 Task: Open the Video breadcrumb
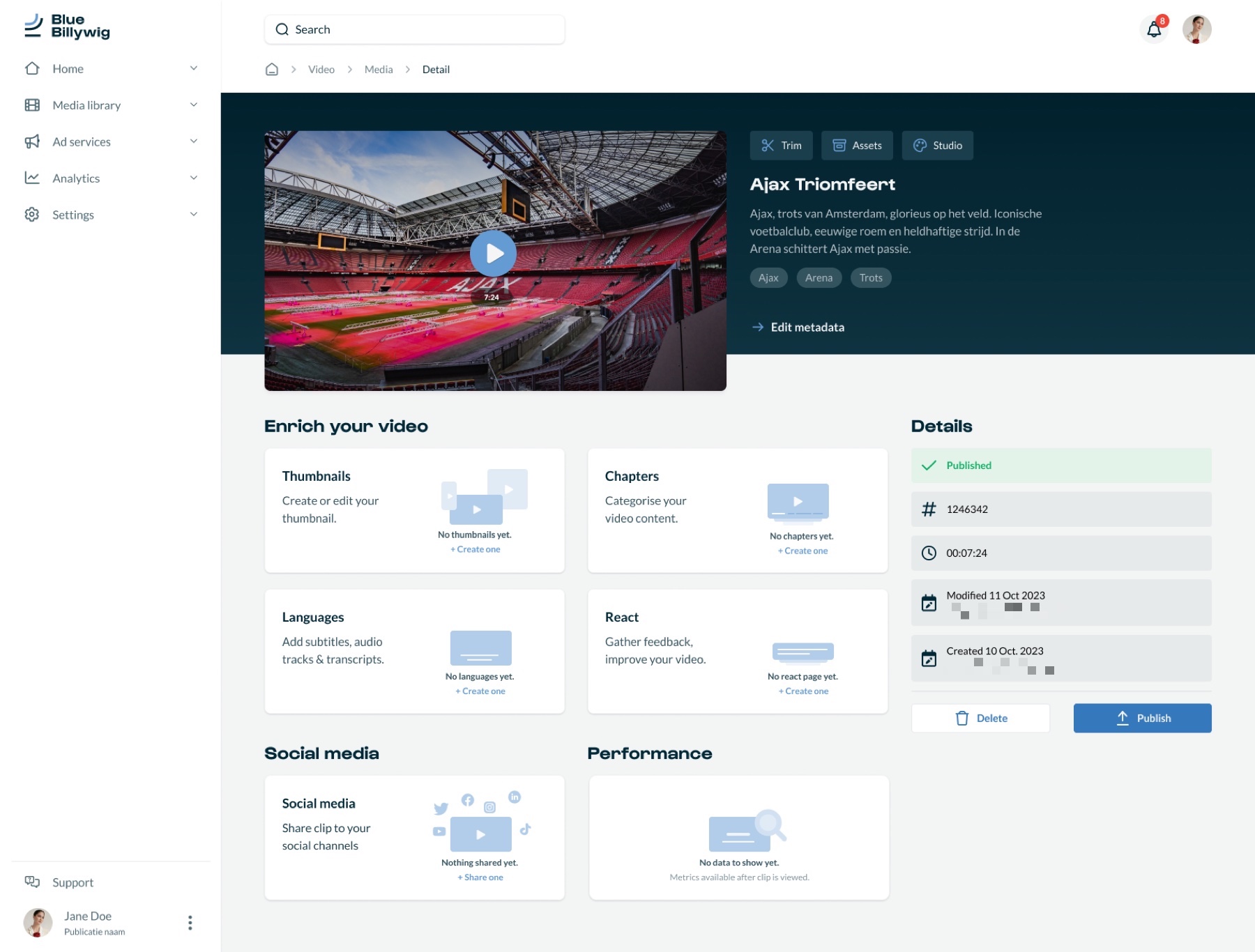coord(321,69)
